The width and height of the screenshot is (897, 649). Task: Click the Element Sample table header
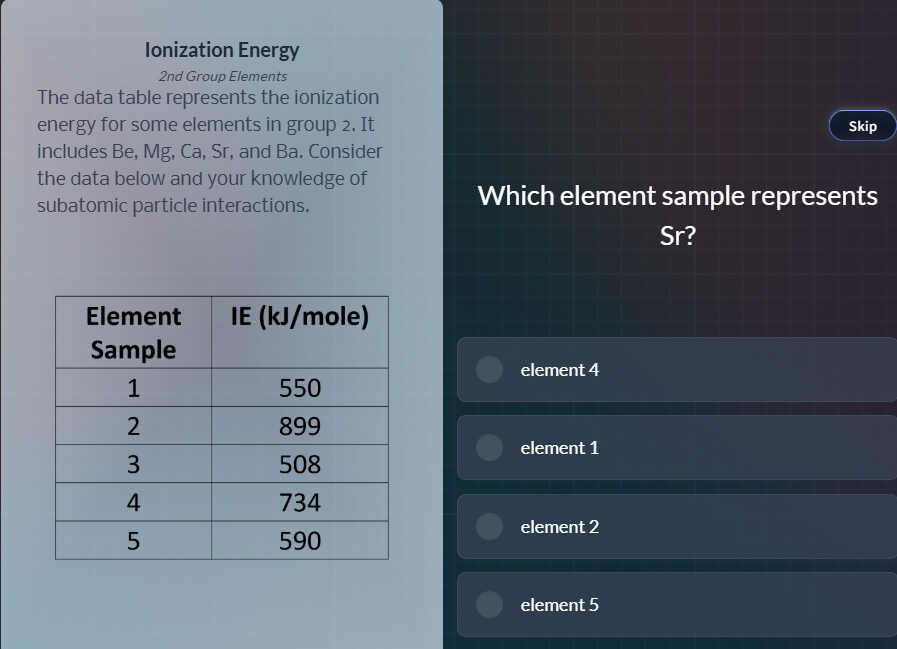coord(132,332)
